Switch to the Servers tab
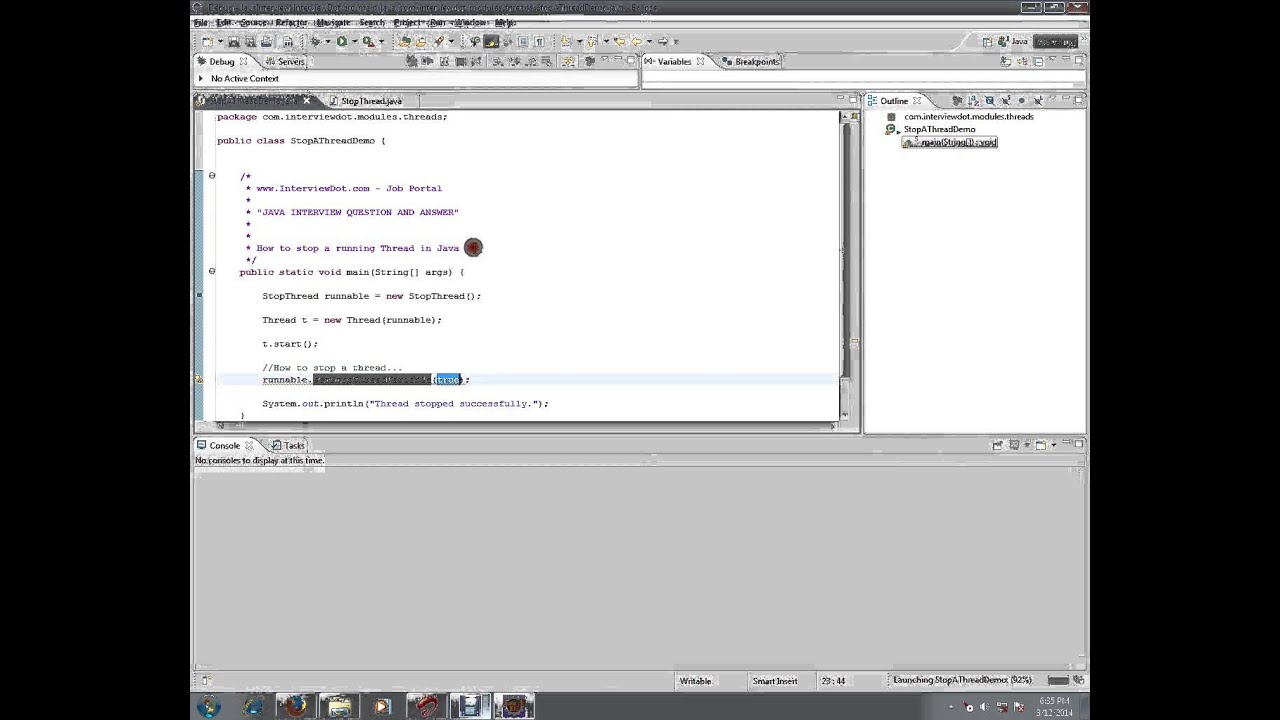 (x=284, y=62)
